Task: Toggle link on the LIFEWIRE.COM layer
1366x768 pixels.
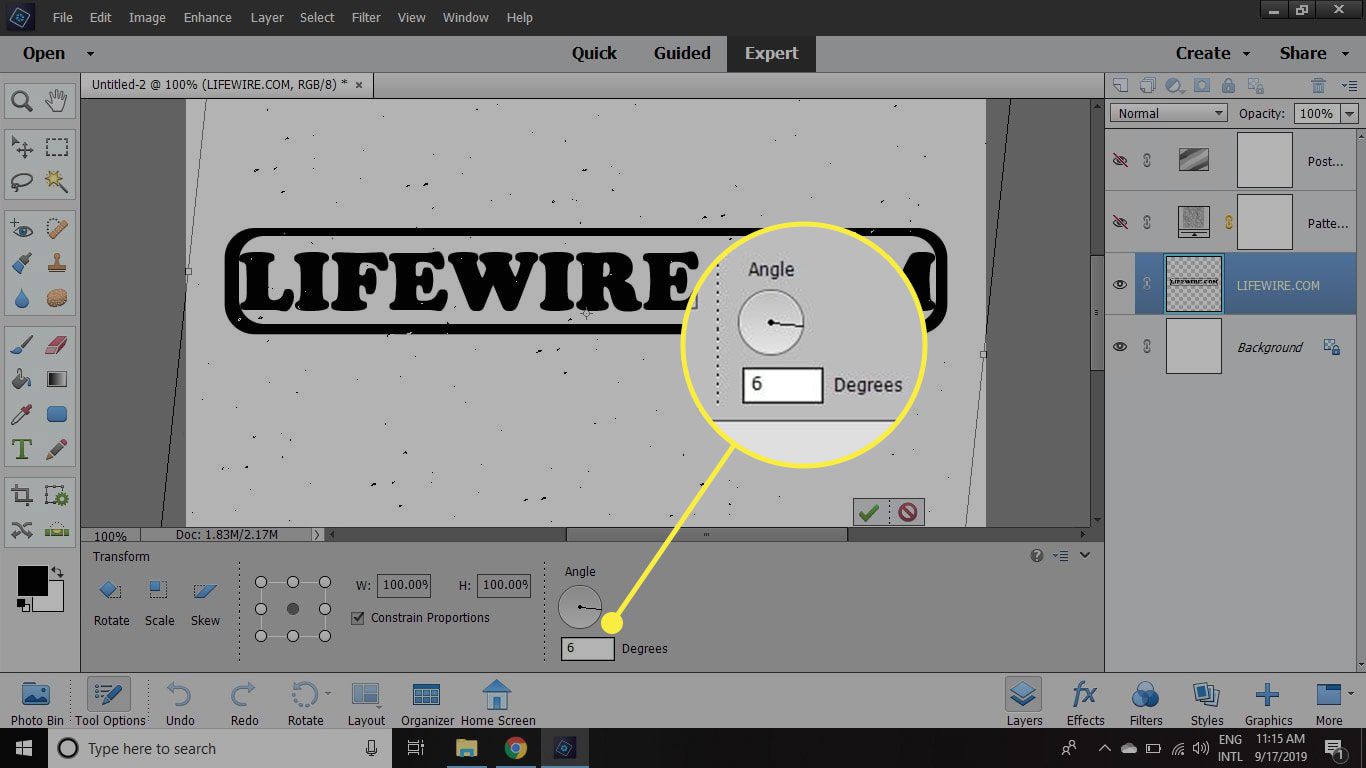Action: tap(1147, 285)
